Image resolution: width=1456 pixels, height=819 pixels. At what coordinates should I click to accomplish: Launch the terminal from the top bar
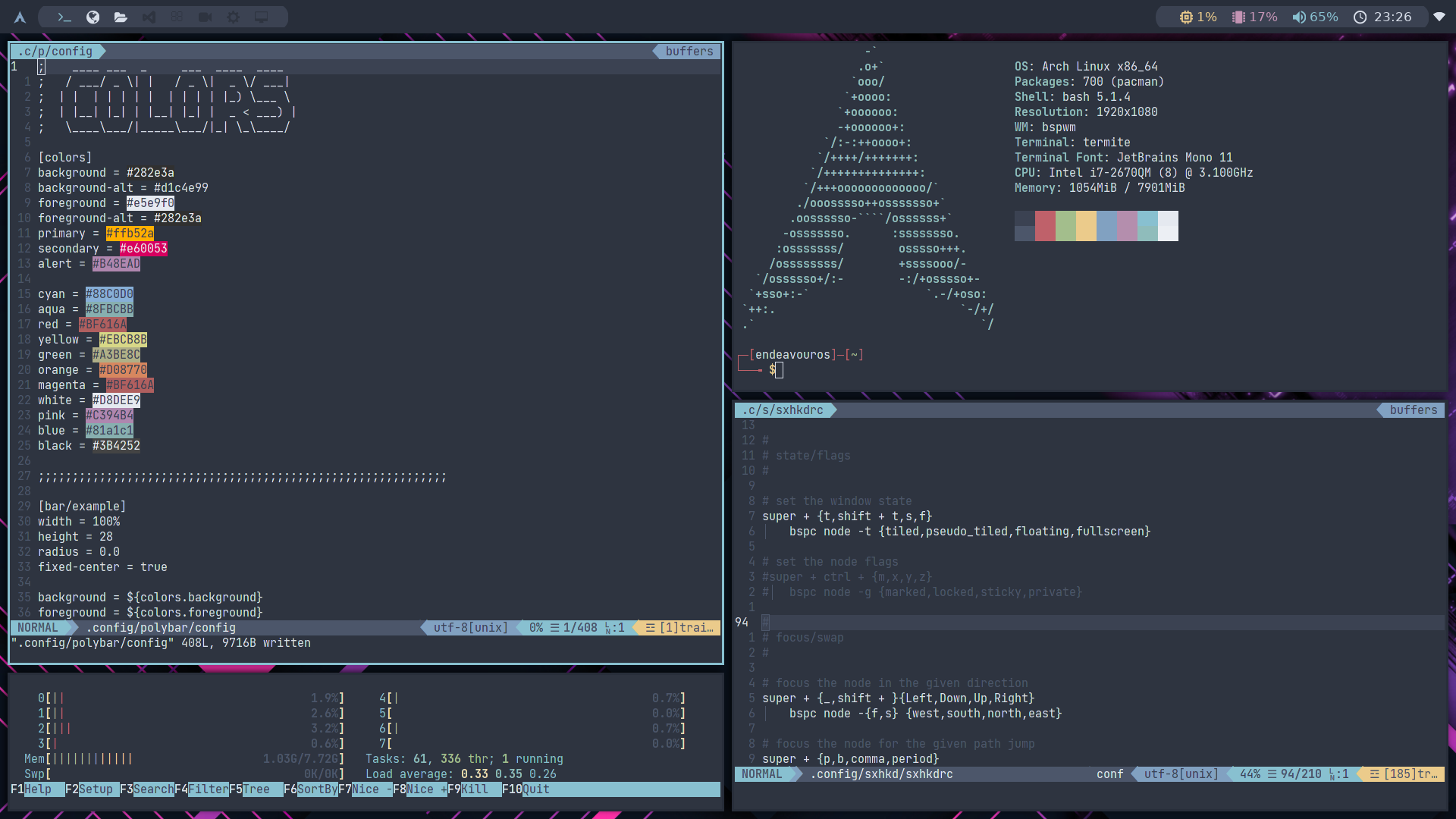[x=64, y=17]
